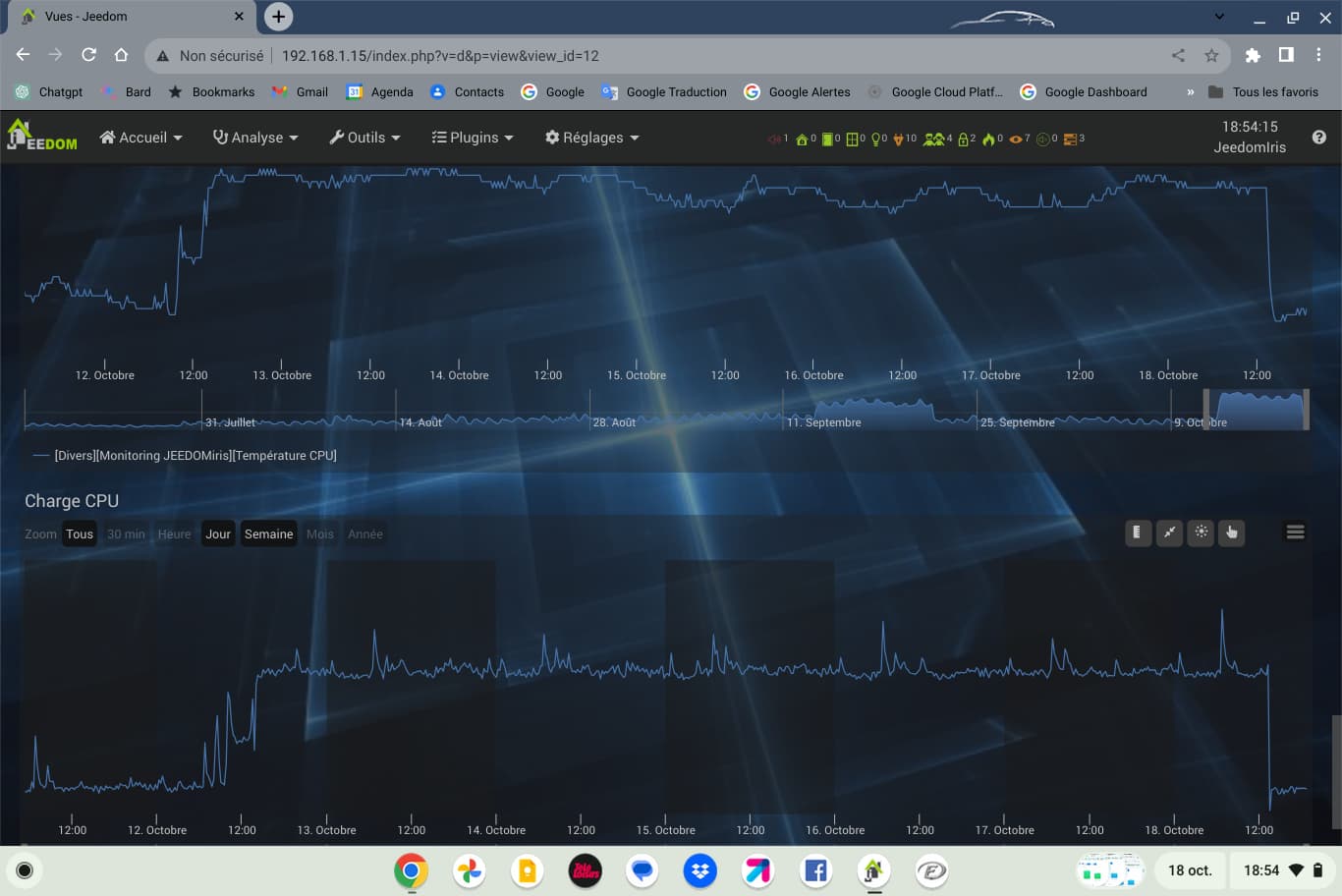Image resolution: width=1342 pixels, height=896 pixels.
Task: Expand the Plugins dropdown menu
Action: pos(473,138)
